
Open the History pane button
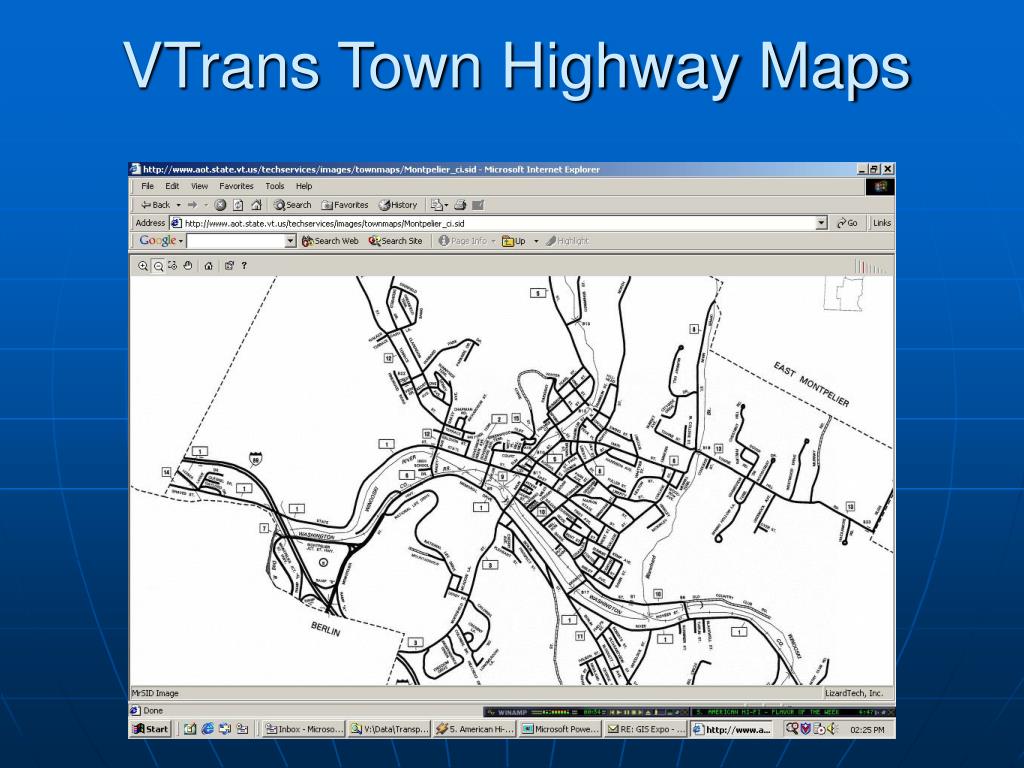pos(398,205)
